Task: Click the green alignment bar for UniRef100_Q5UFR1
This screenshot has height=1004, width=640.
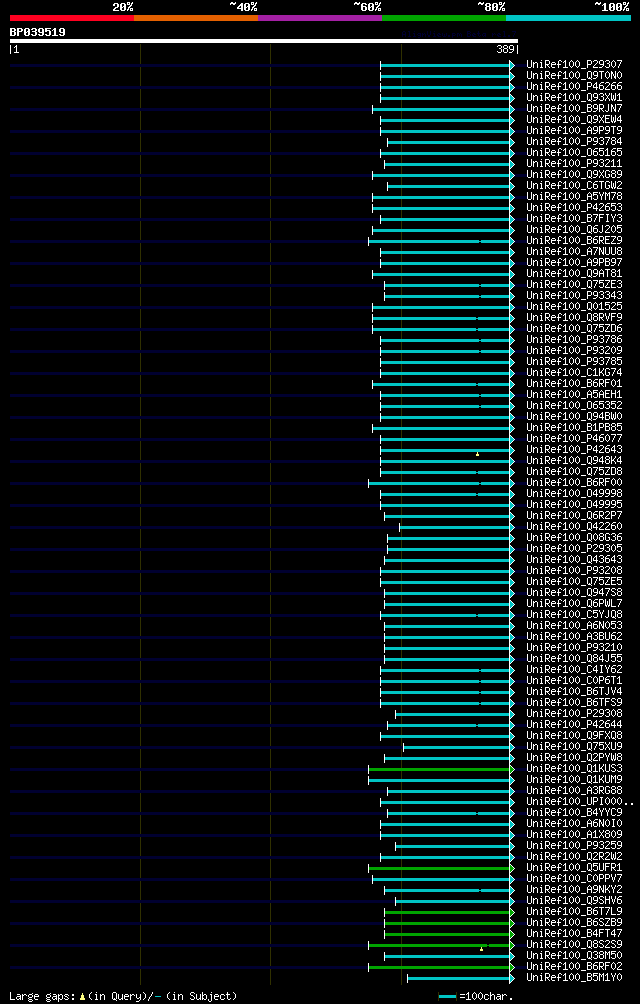Action: coord(439,868)
